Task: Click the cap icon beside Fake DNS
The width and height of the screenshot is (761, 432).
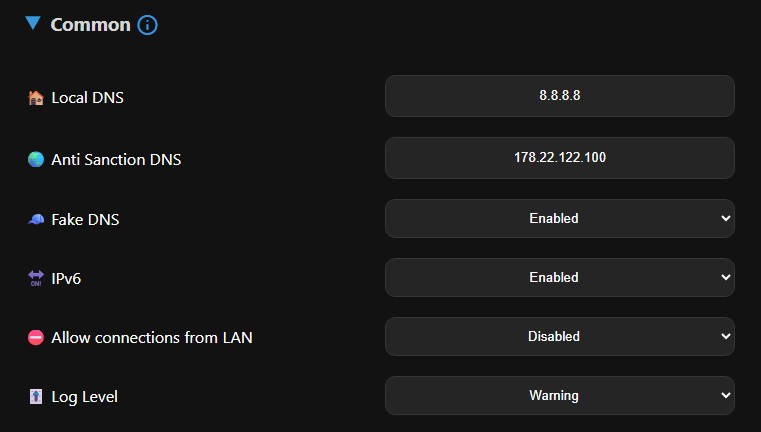Action: [x=36, y=219]
